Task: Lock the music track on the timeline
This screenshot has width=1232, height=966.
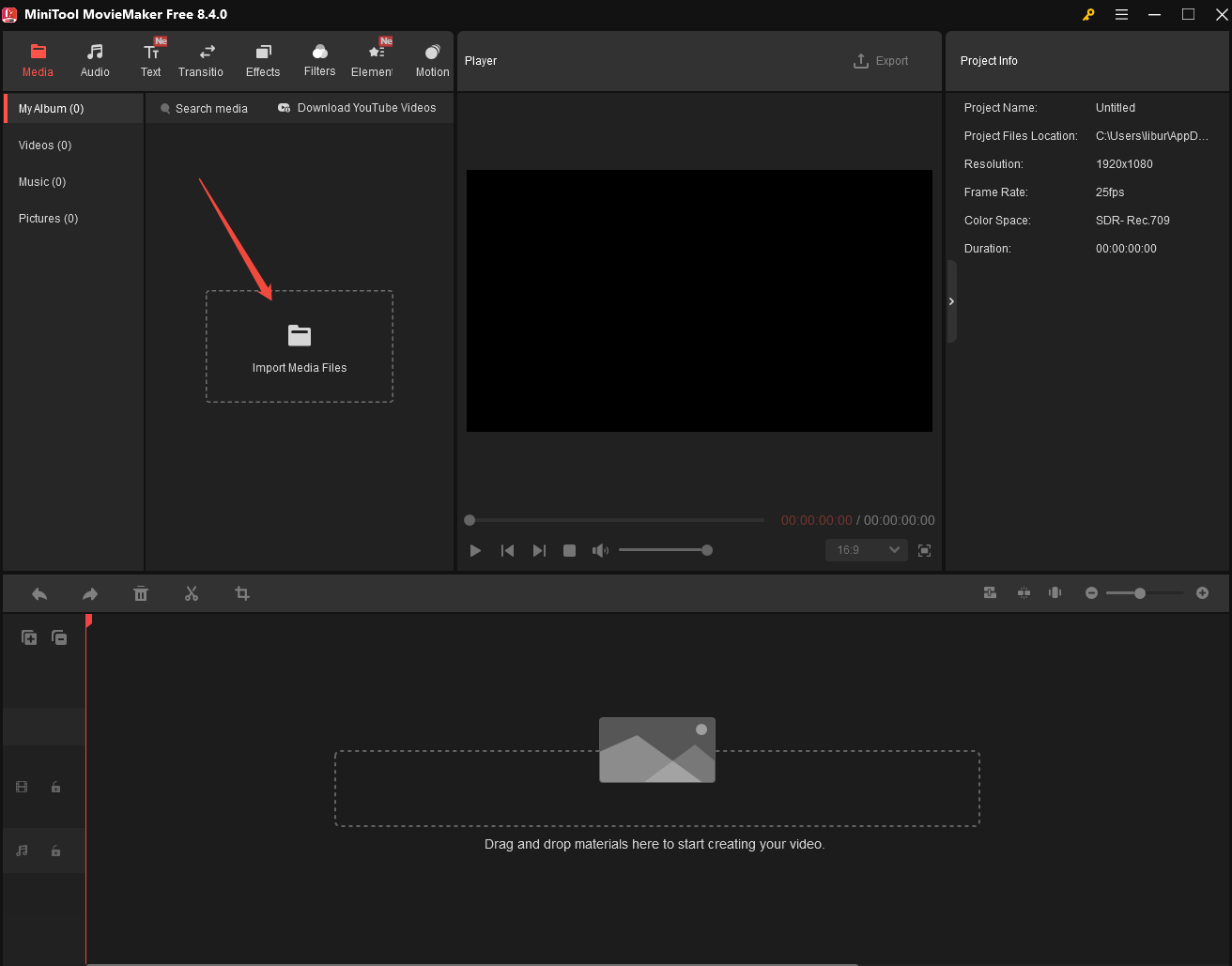Action: tap(55, 850)
